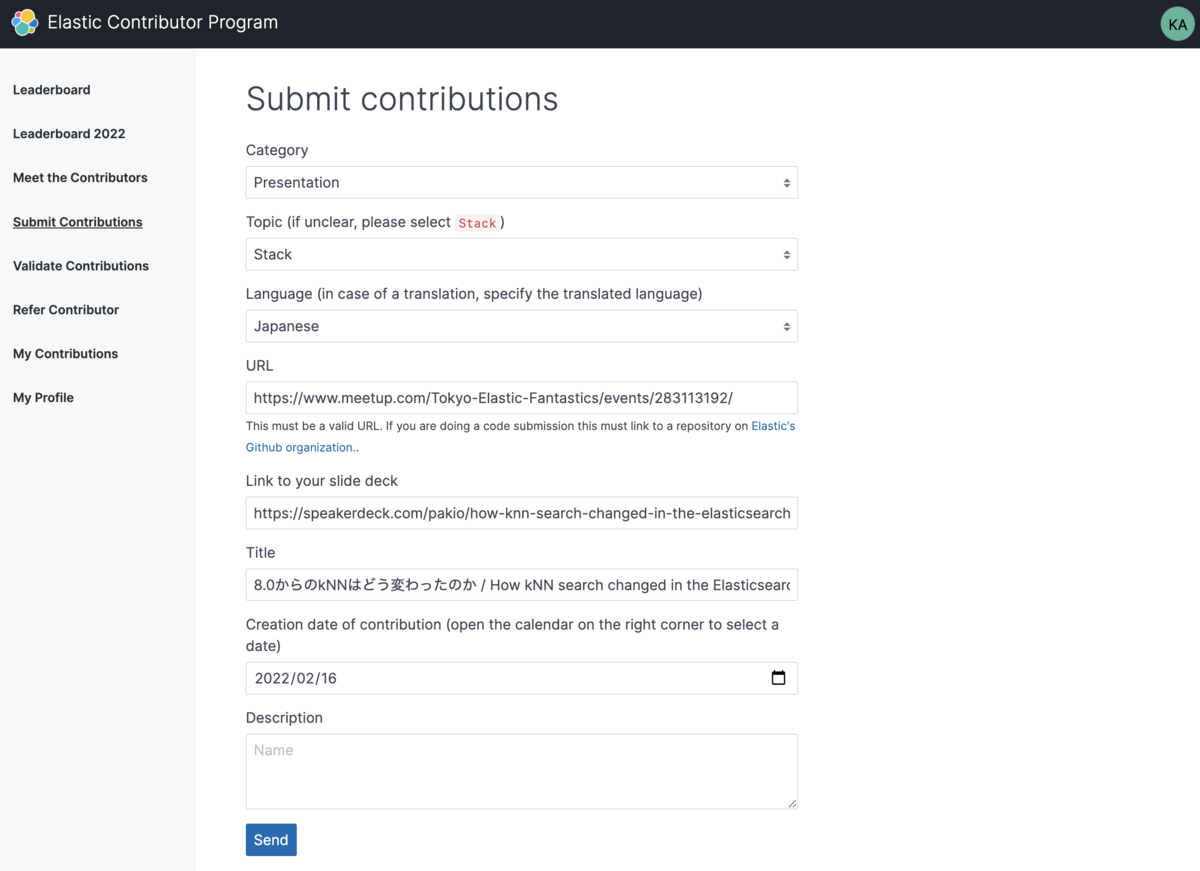Click the red Stack badge in Topic label
The image size is (1200, 871).
point(478,223)
